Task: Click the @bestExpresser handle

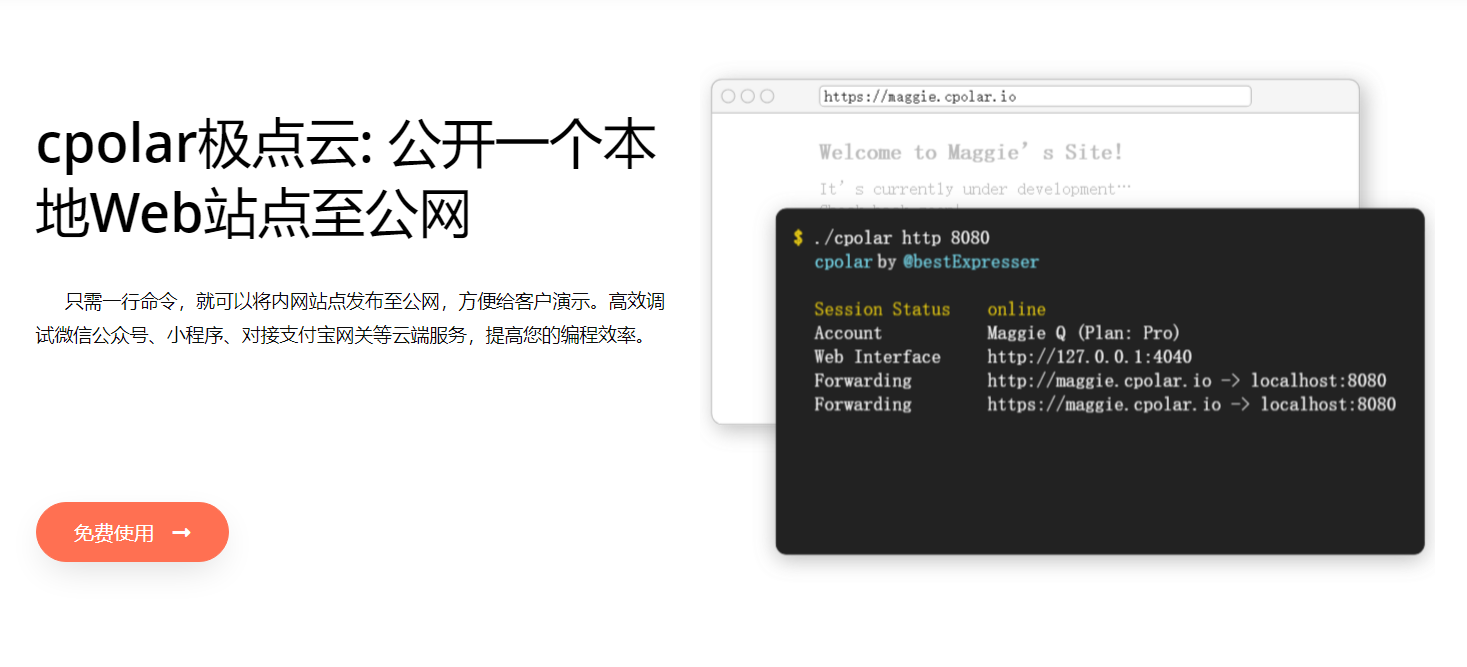Action: click(971, 262)
